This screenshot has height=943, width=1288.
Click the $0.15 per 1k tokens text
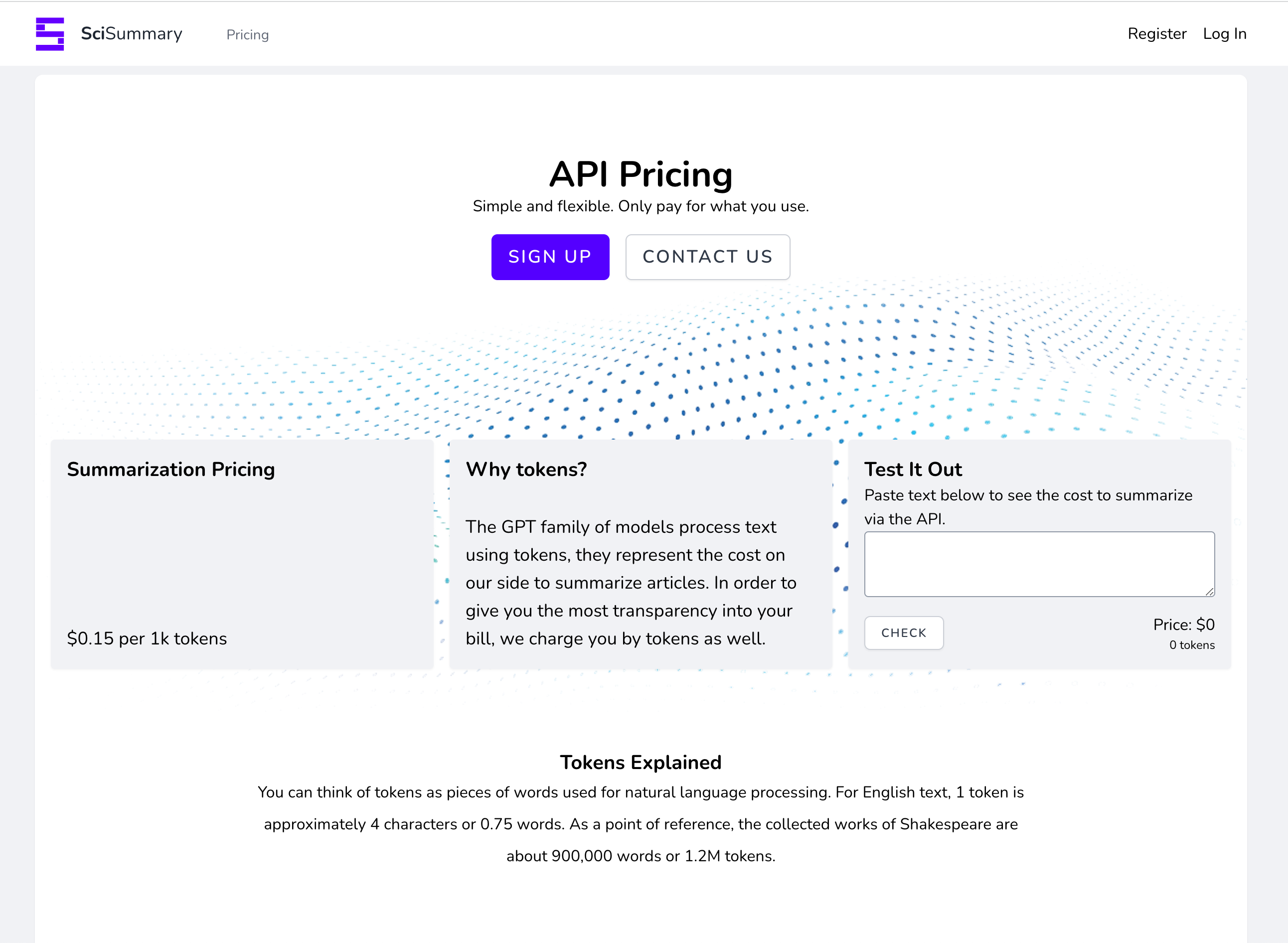pyautogui.click(x=147, y=638)
